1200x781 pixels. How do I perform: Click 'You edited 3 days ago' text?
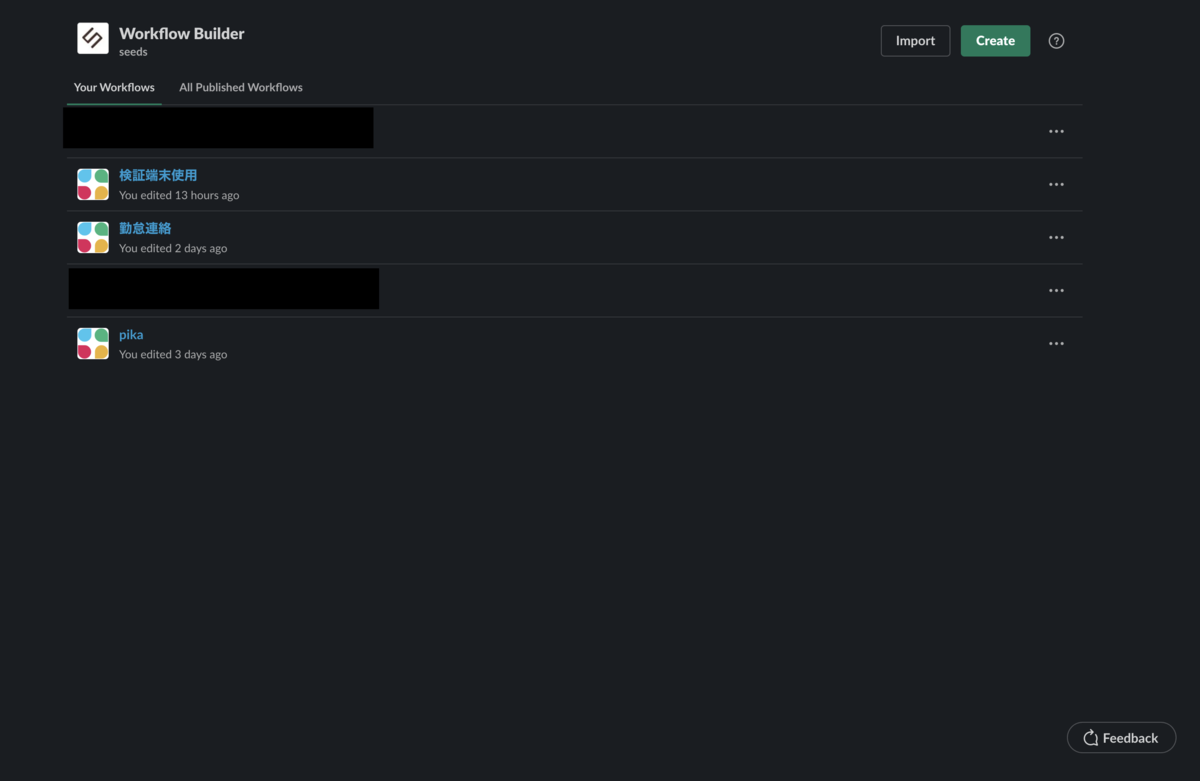tap(173, 354)
